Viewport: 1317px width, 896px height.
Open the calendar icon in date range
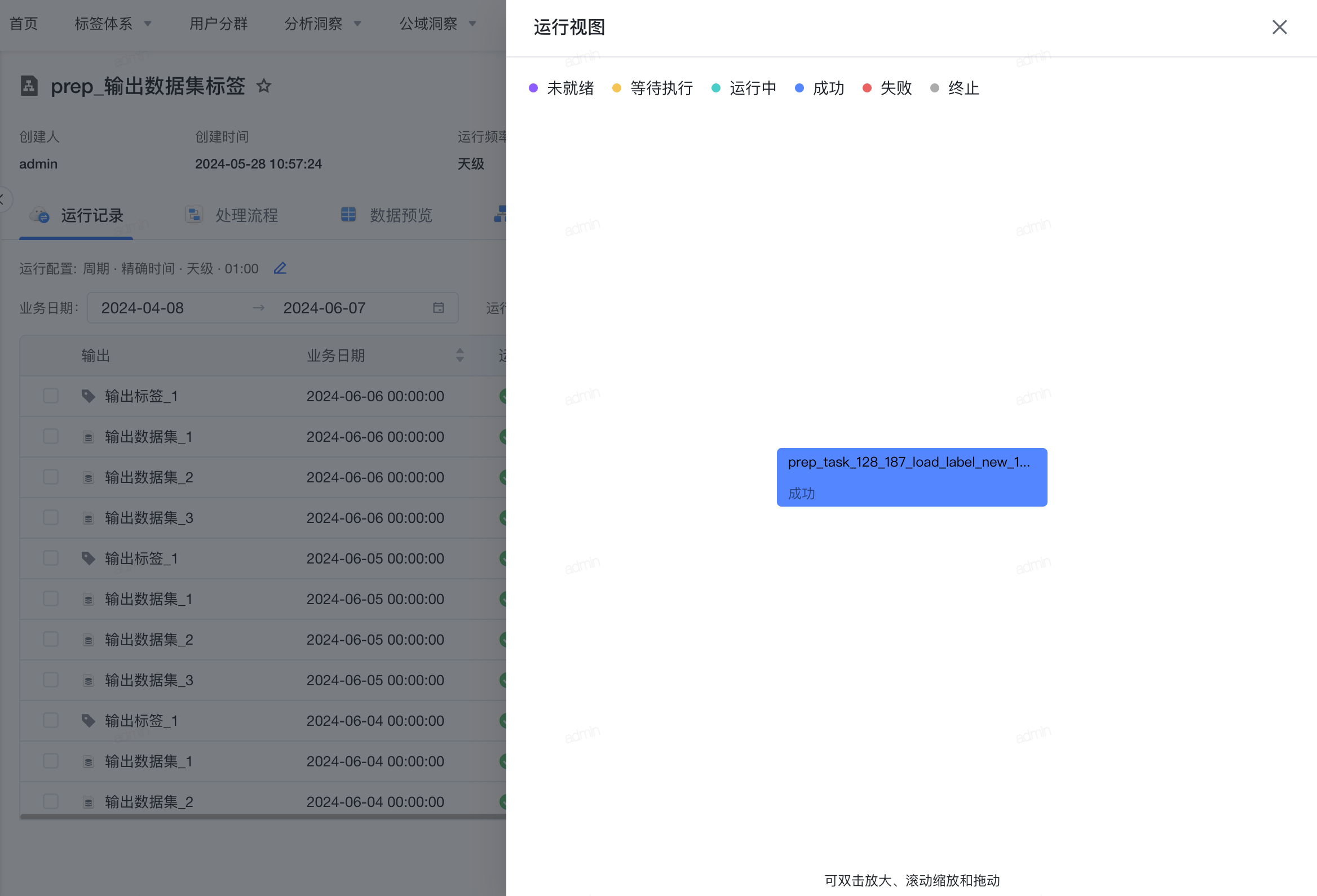pos(438,308)
